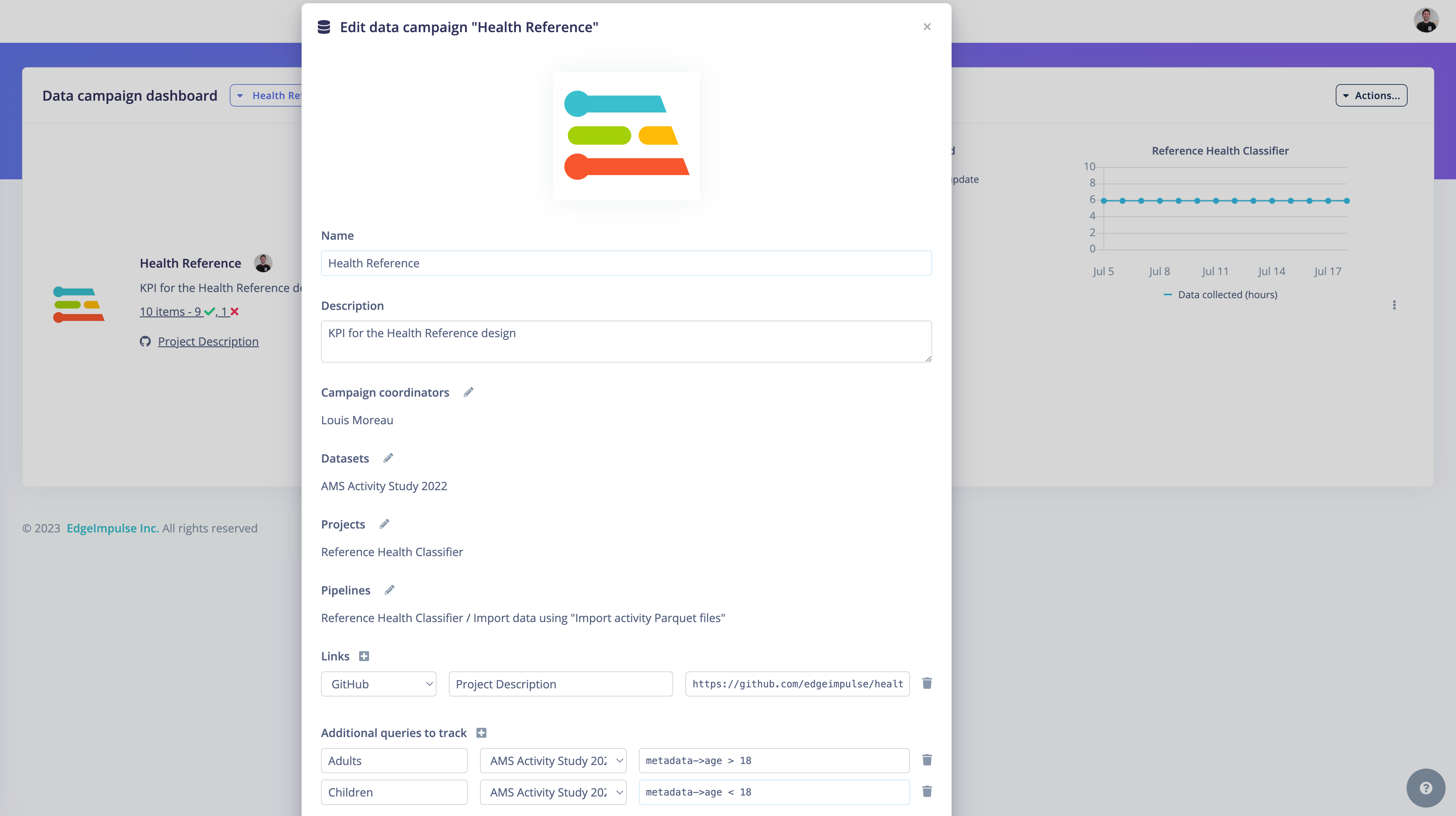Click the pencil icon beside Datasets
This screenshot has width=1456, height=816.
pos(388,458)
